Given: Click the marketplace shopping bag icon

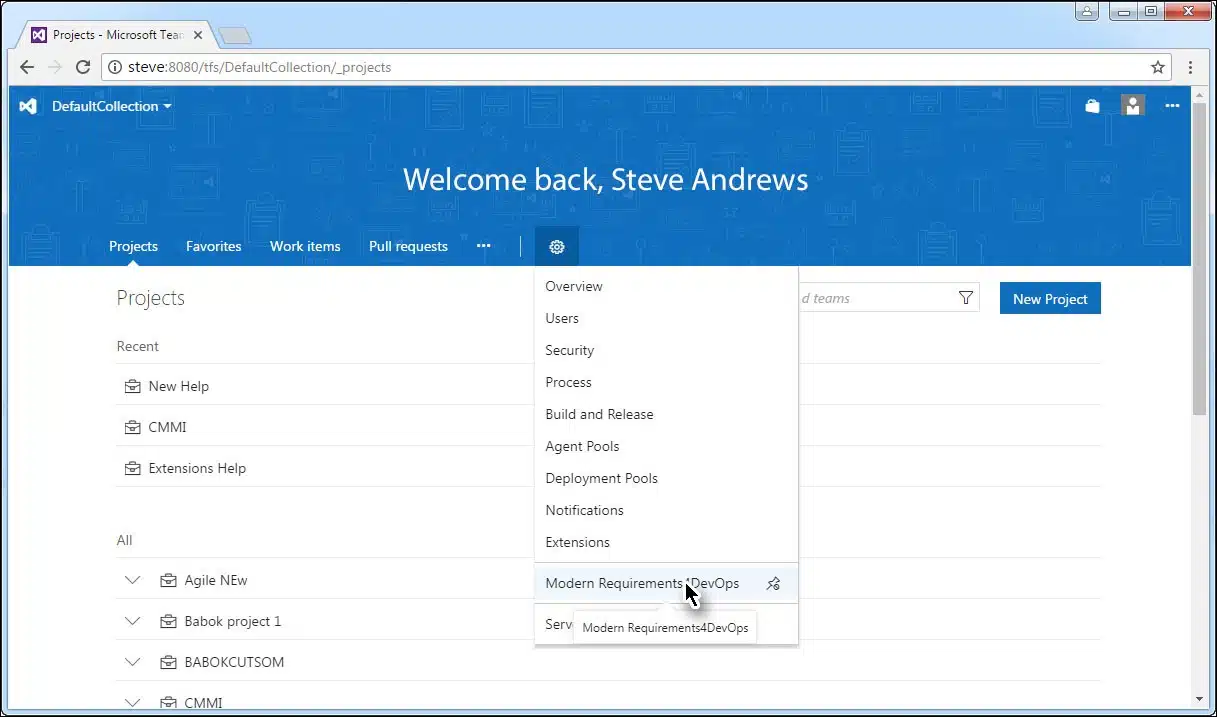Looking at the screenshot, I should tap(1092, 106).
